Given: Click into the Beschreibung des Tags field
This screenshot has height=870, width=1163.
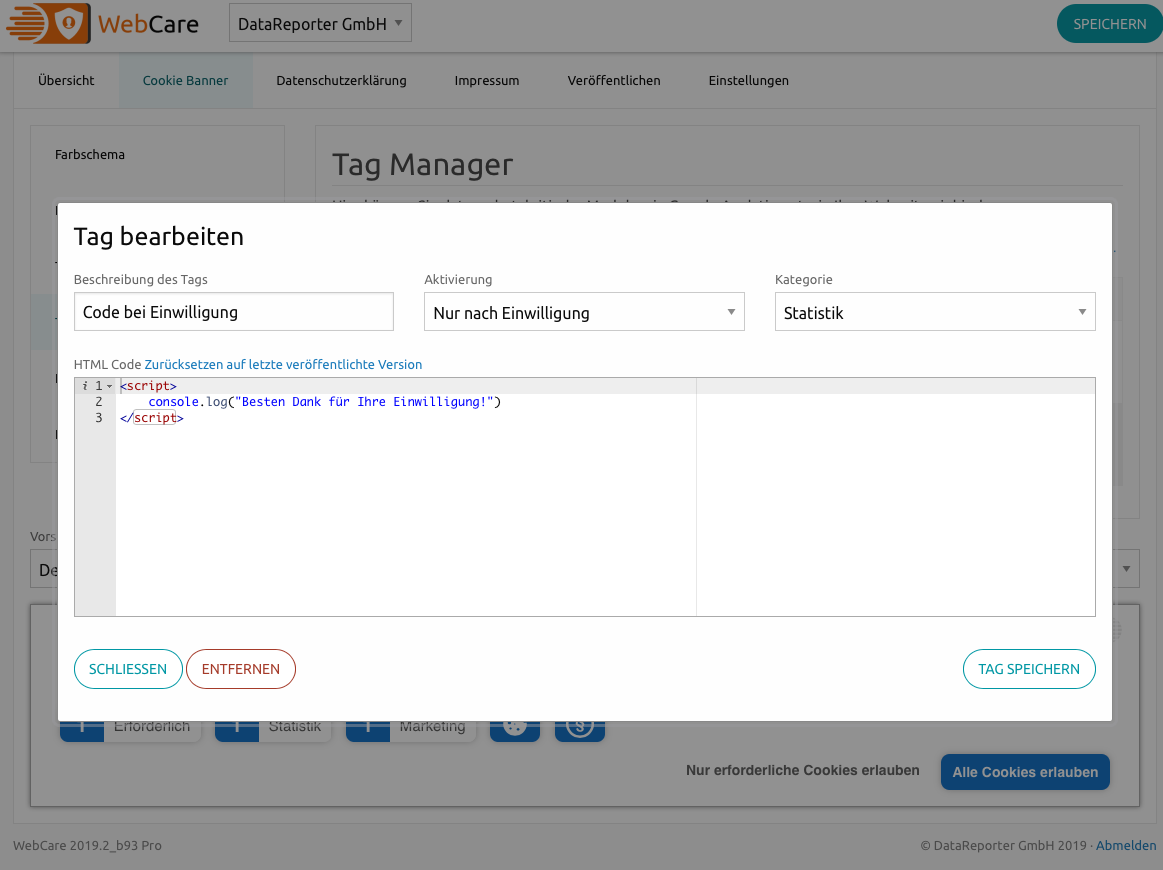Looking at the screenshot, I should click(234, 312).
